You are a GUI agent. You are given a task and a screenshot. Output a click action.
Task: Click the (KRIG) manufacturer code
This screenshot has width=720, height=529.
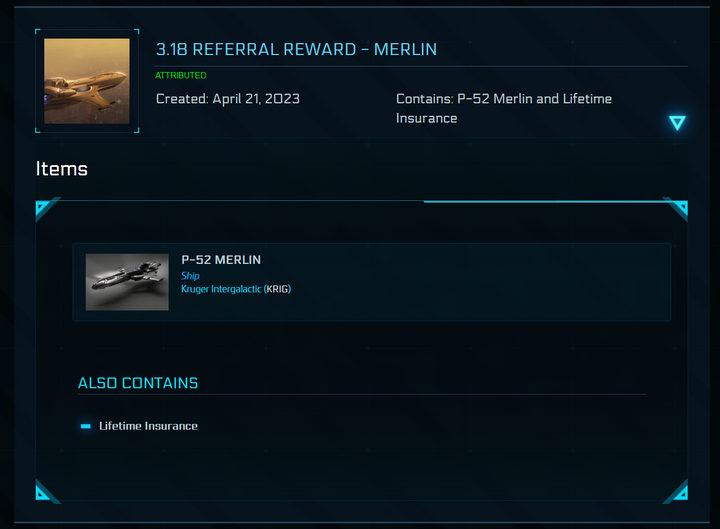click(277, 289)
